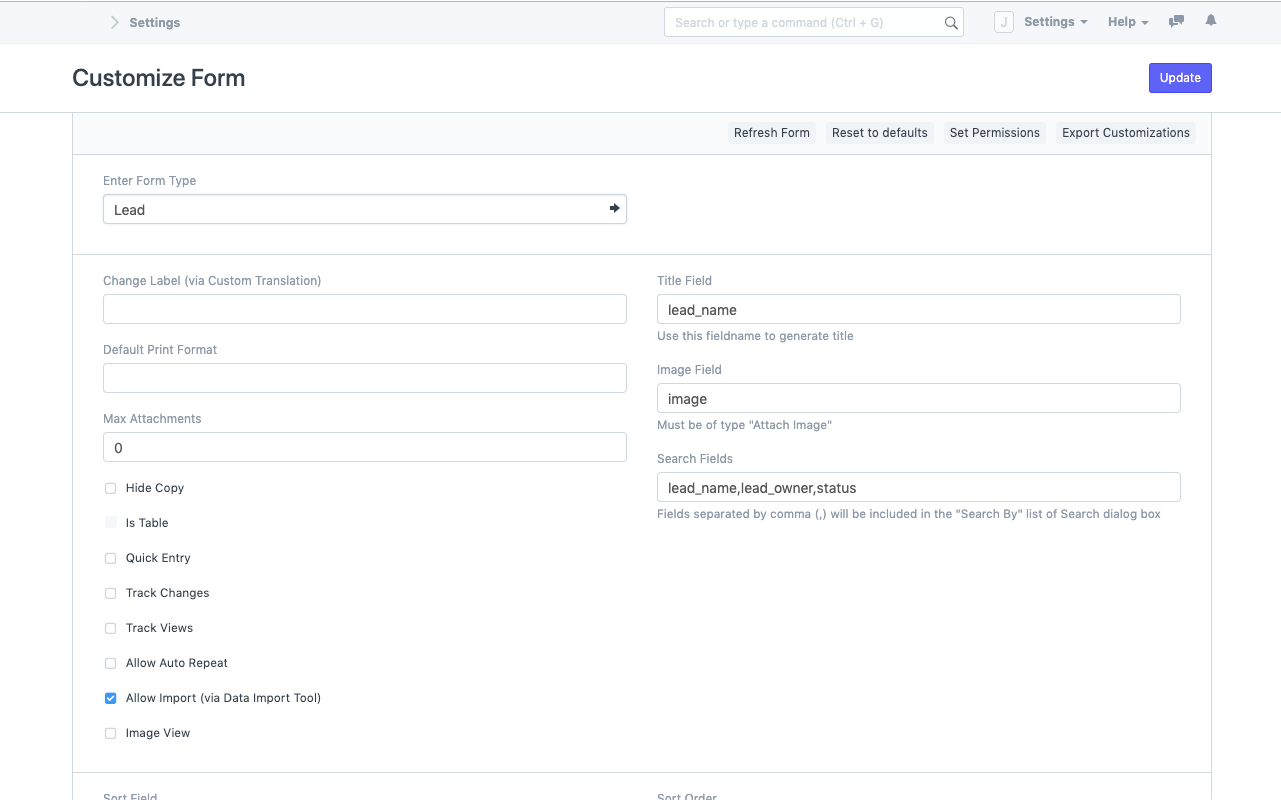Click the search magnifier icon
Screen dimensions: 1281x800
tap(951, 23)
